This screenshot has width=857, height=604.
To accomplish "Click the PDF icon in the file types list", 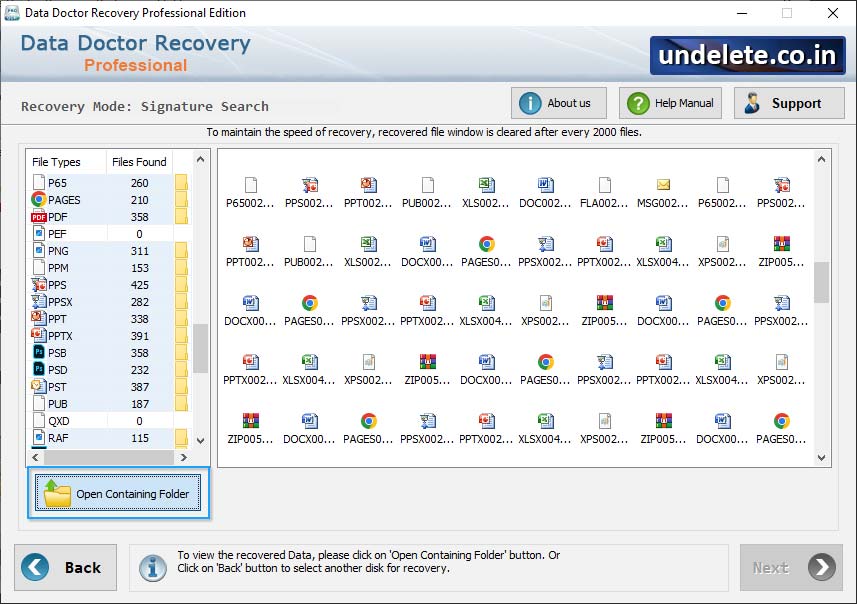I will click(40, 216).
